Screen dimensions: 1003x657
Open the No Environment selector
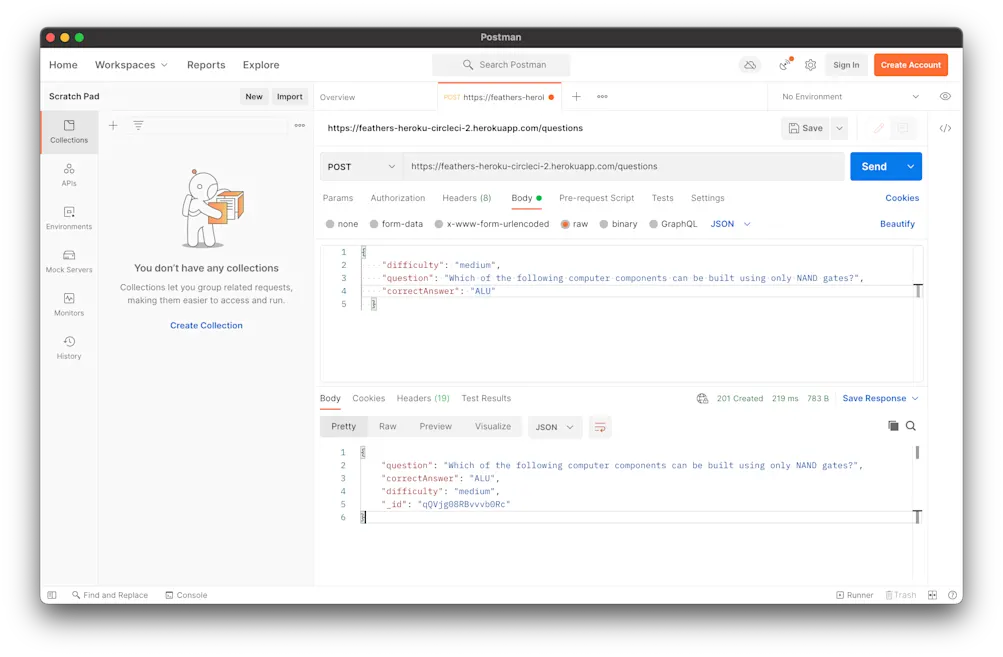(x=851, y=97)
